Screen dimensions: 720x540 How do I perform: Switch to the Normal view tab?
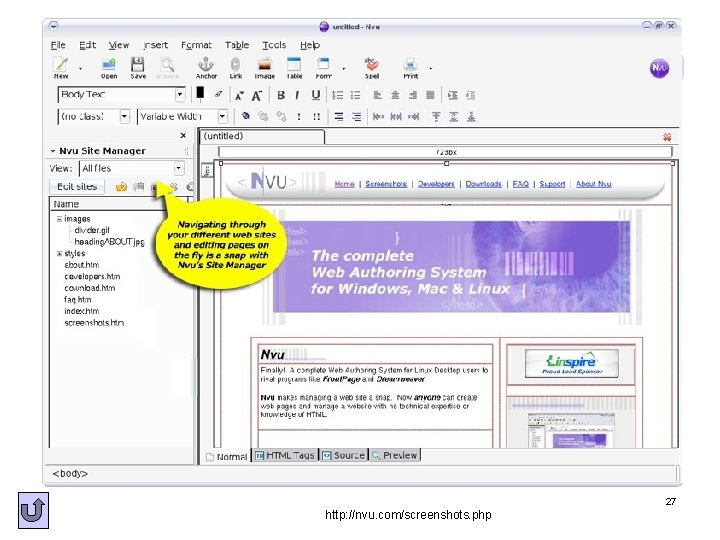226,456
